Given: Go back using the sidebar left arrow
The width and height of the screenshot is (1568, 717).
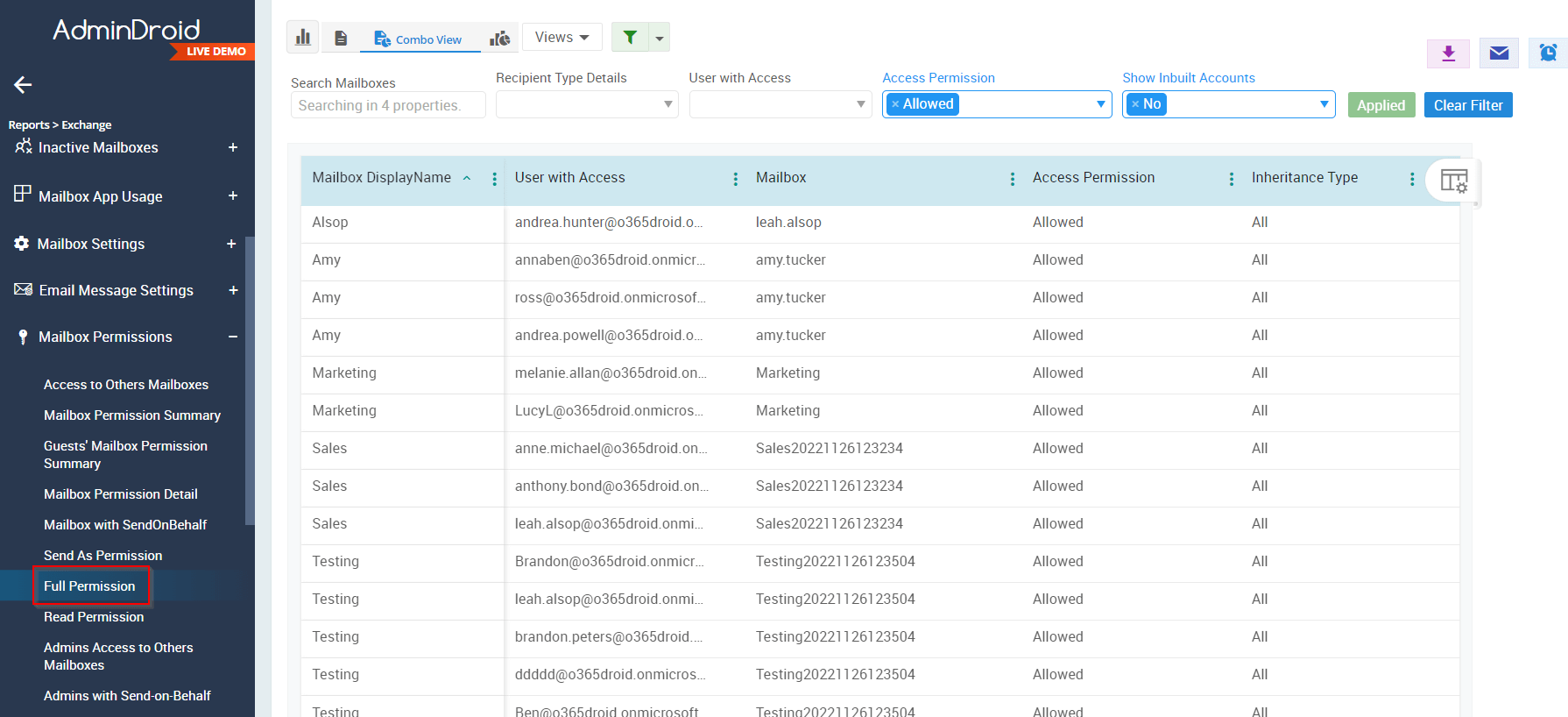Looking at the screenshot, I should tap(23, 85).
